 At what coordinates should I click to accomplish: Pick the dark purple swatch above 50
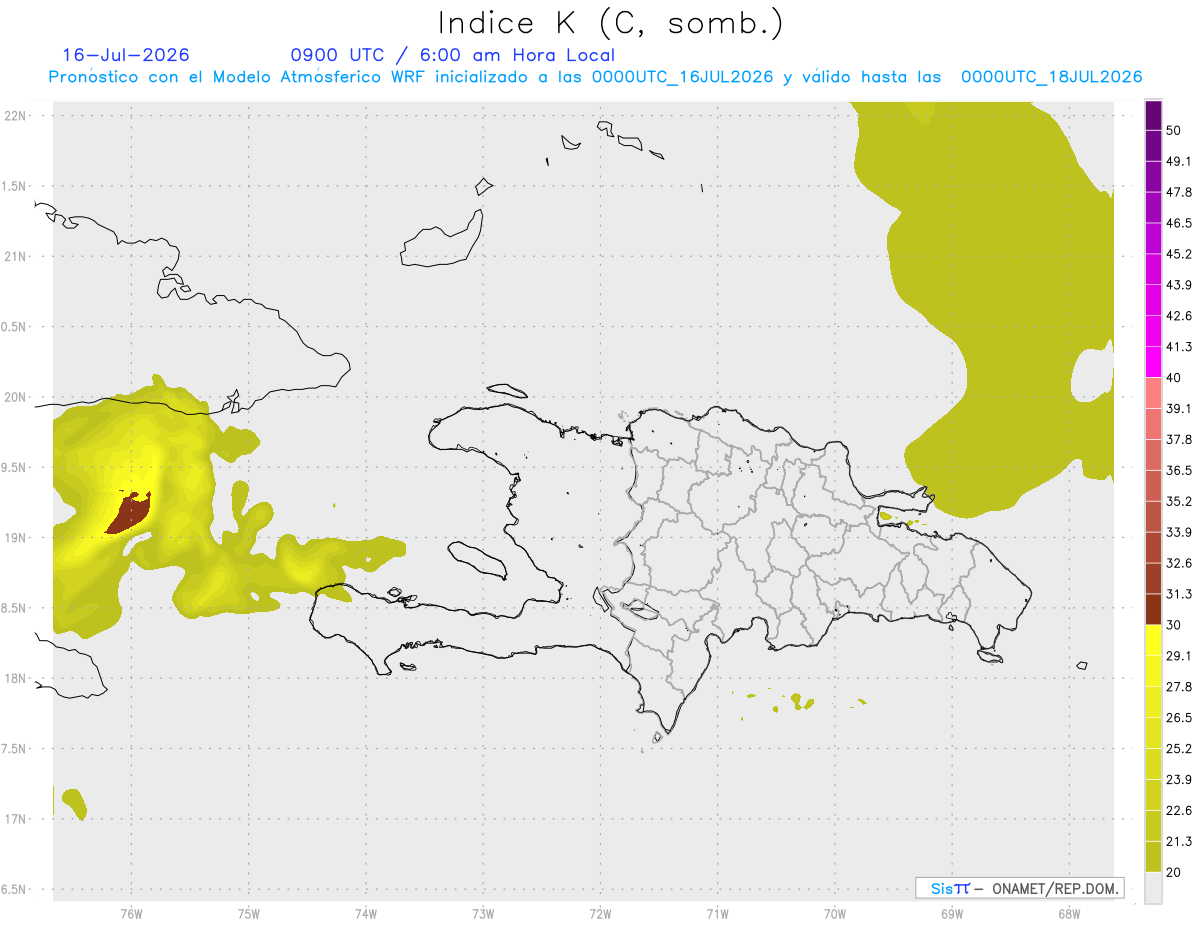click(x=1153, y=116)
